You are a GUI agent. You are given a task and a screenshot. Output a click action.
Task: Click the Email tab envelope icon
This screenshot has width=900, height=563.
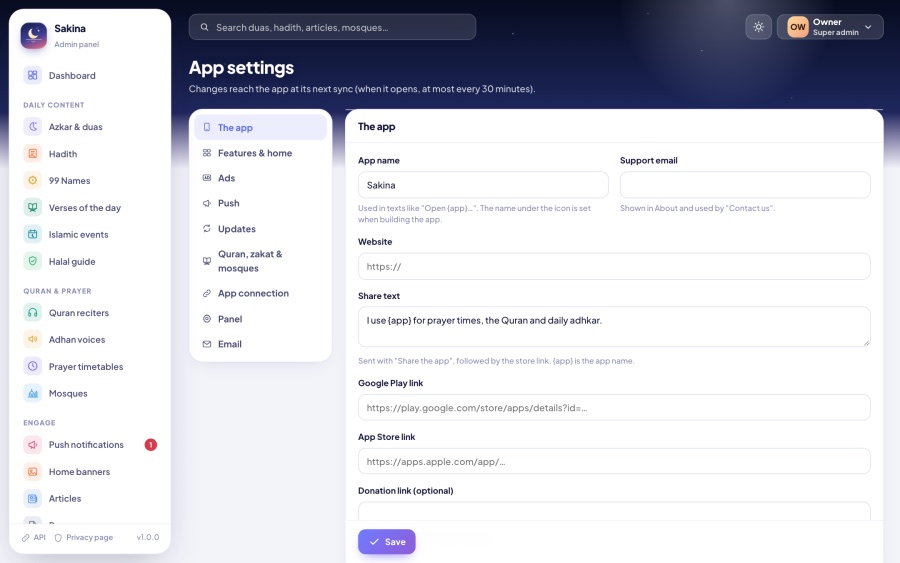click(x=207, y=344)
